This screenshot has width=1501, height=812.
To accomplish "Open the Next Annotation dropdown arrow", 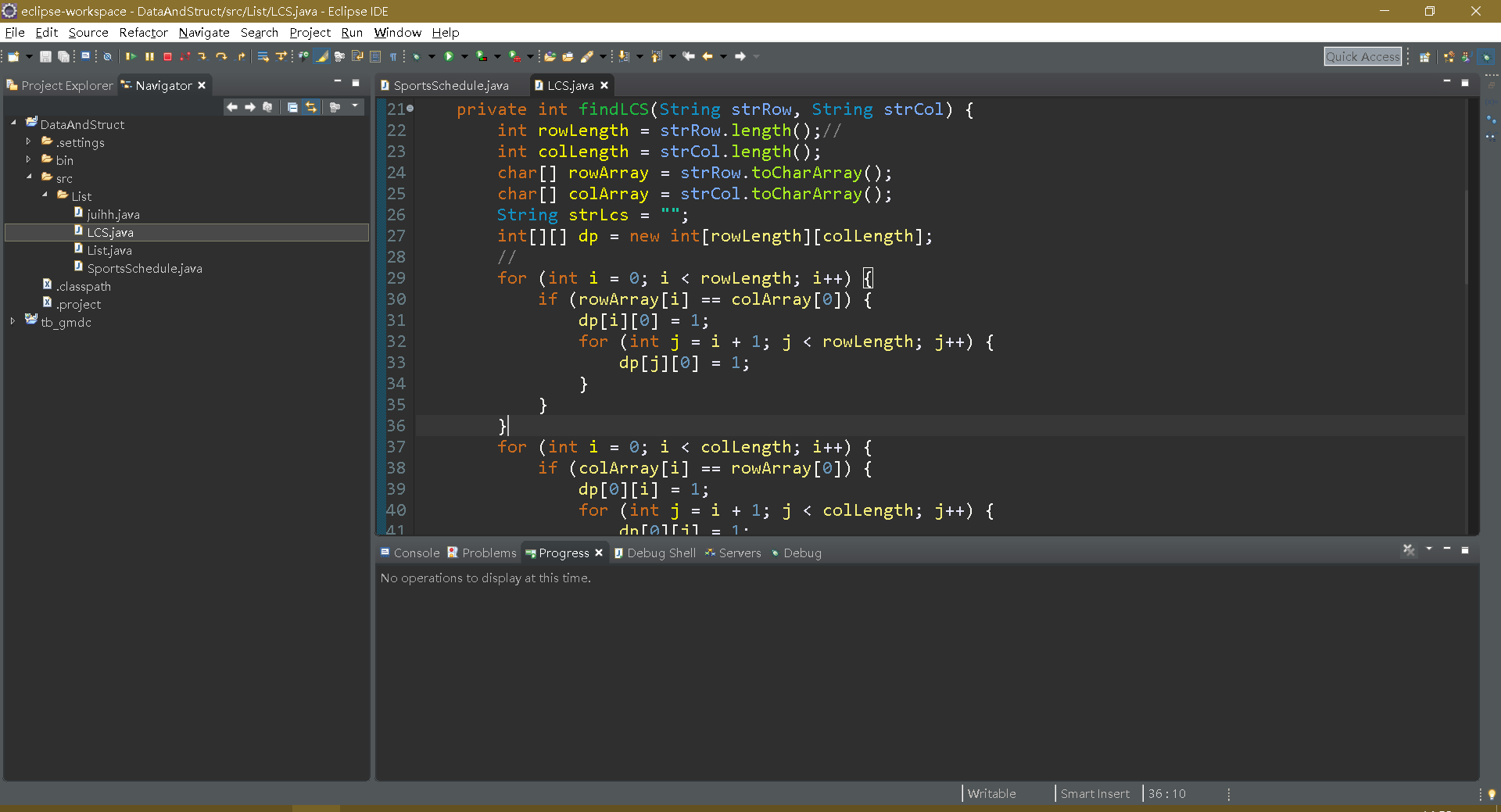I will point(639,56).
